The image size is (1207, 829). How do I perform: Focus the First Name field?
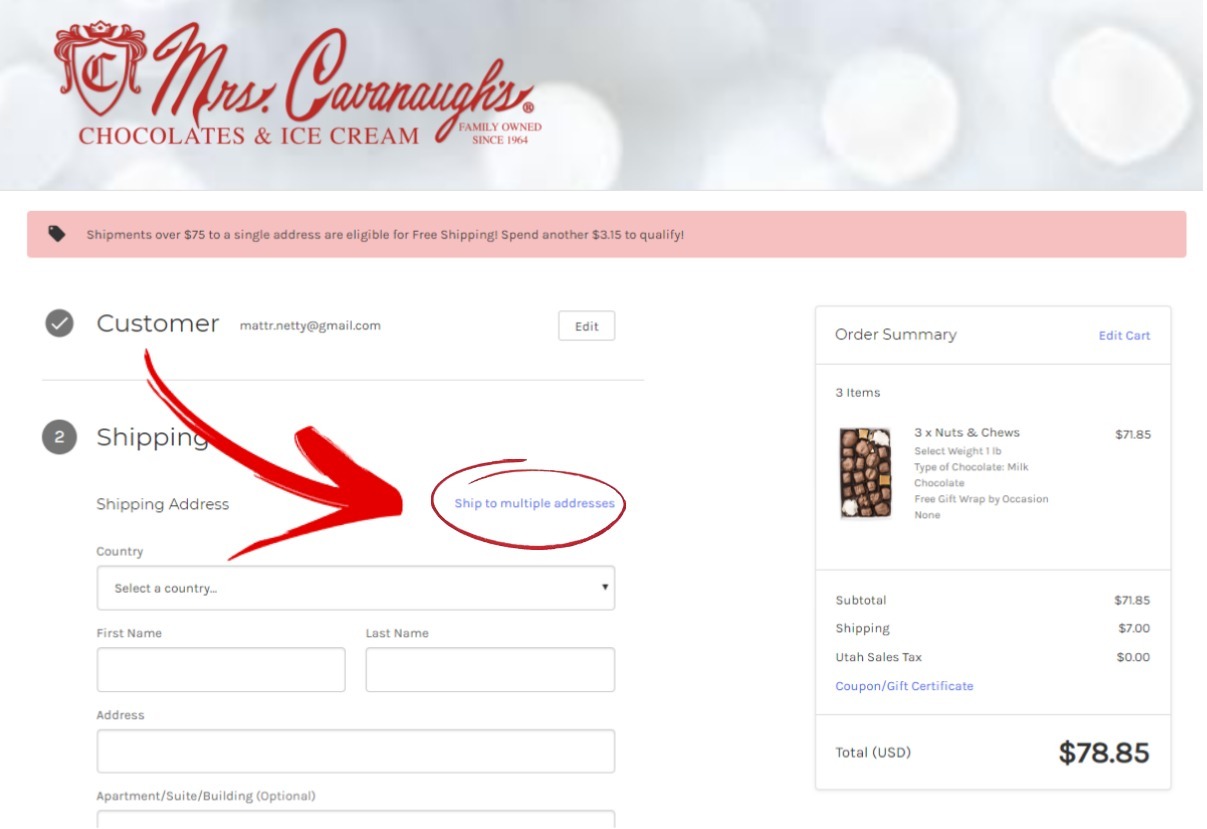221,670
